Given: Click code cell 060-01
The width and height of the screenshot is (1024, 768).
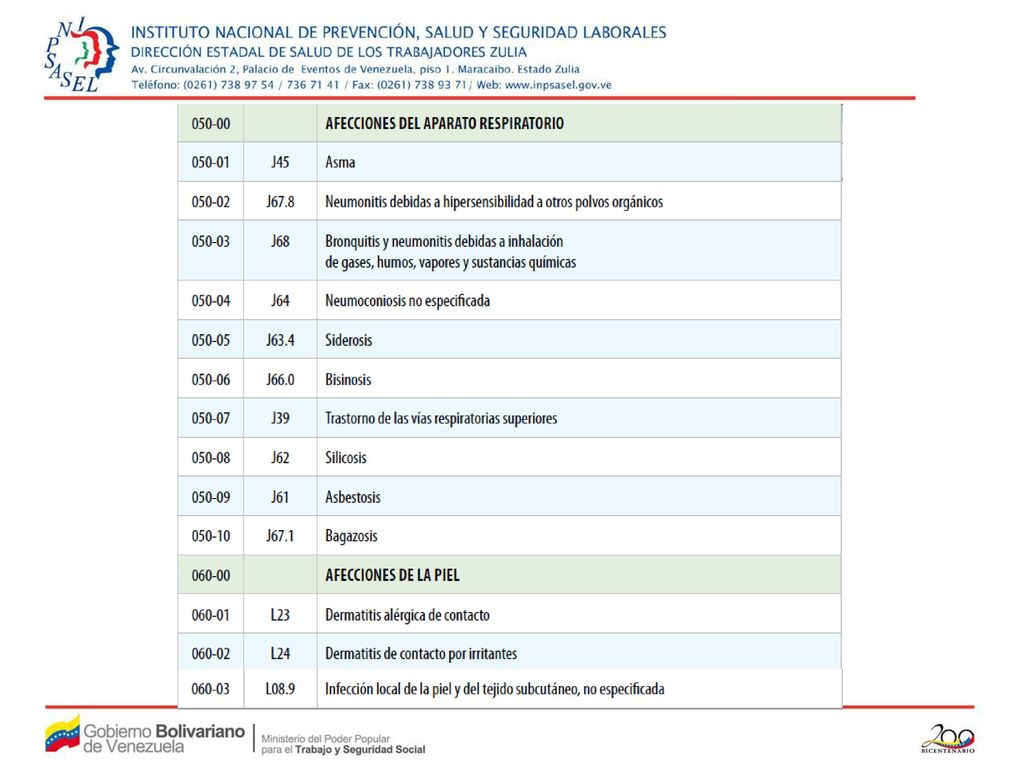Looking at the screenshot, I should coord(210,615).
